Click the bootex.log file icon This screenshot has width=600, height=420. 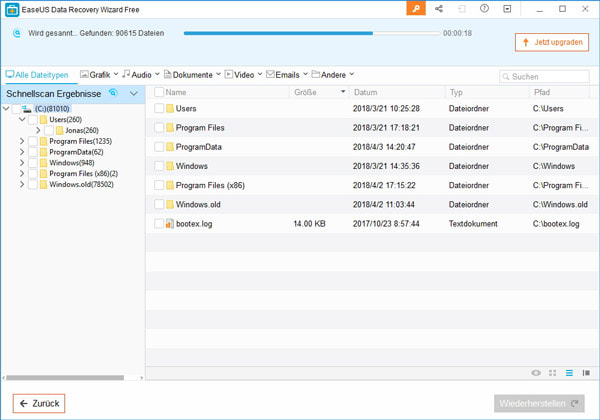point(169,224)
